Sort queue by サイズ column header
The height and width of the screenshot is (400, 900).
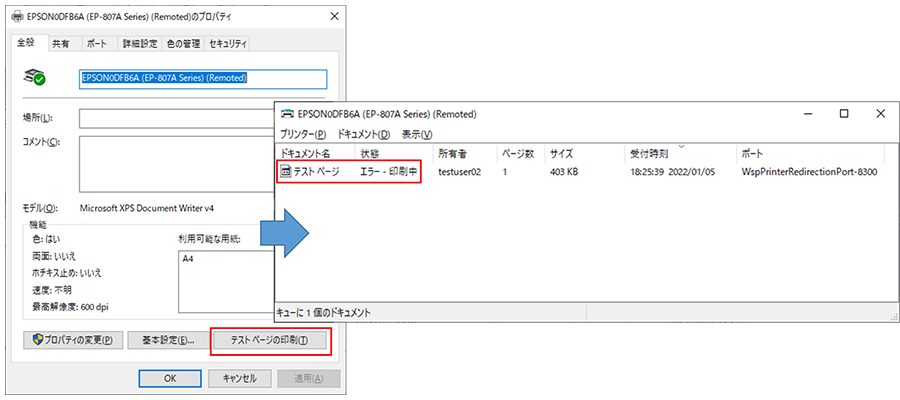(x=584, y=154)
